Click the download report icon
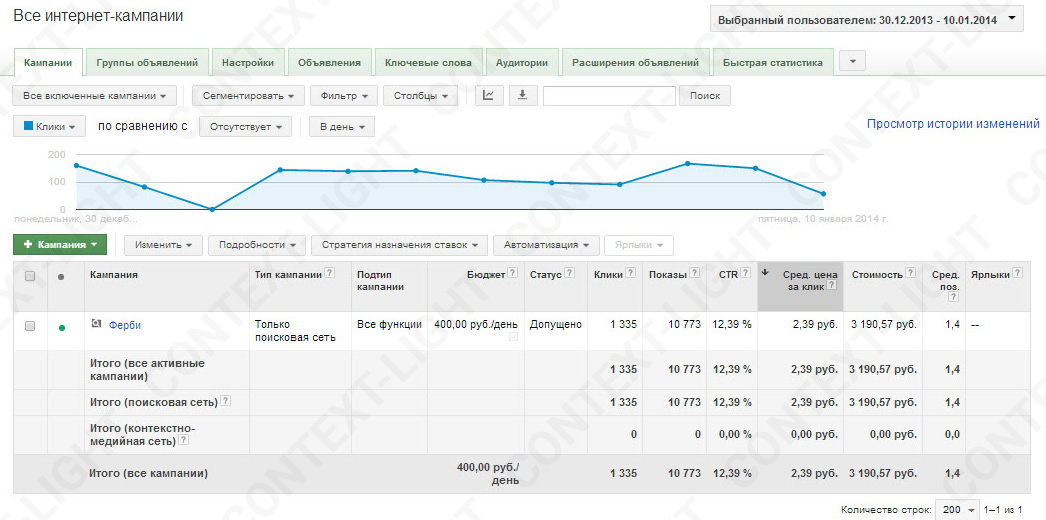Screen dimensions: 1046x520 point(523,96)
